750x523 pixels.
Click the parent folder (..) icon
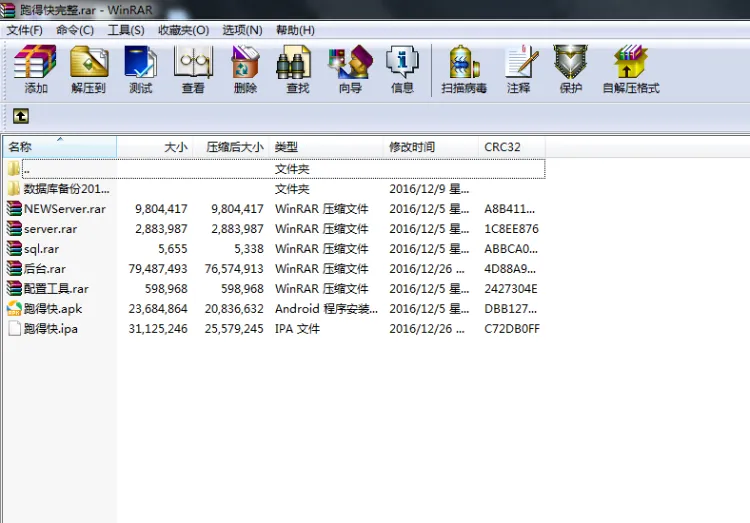(14, 168)
